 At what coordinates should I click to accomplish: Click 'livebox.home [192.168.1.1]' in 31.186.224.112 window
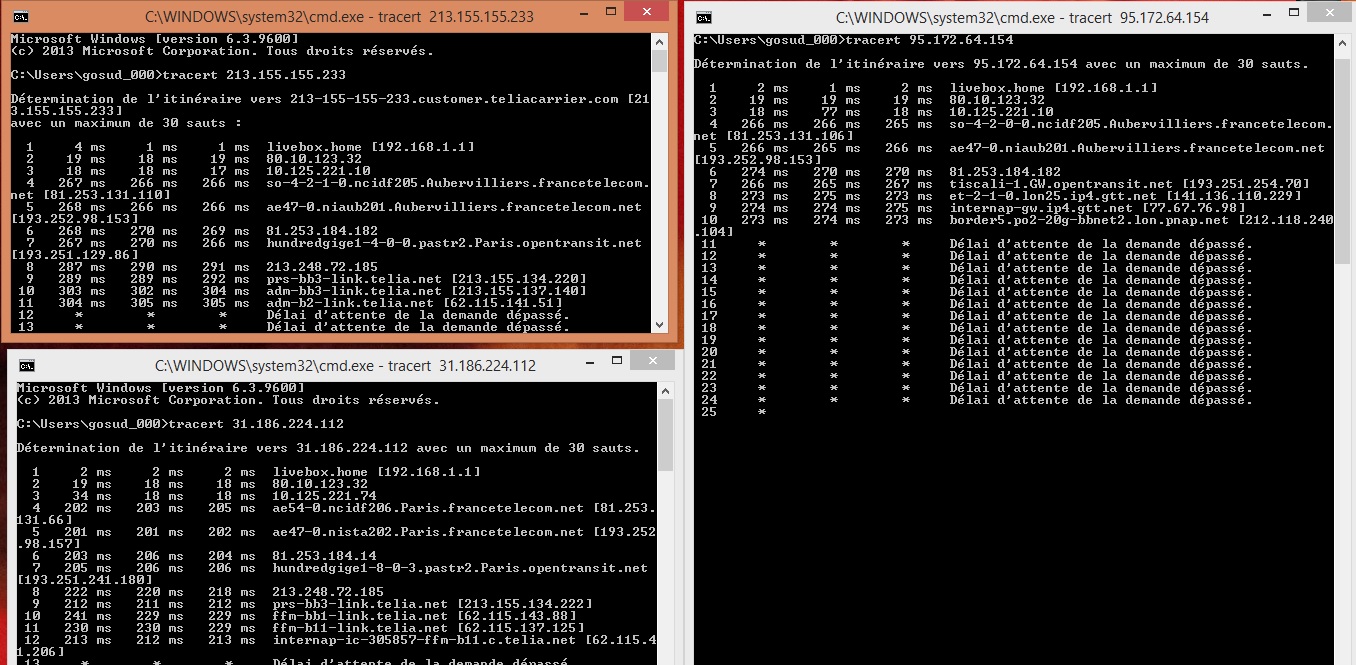point(376,472)
